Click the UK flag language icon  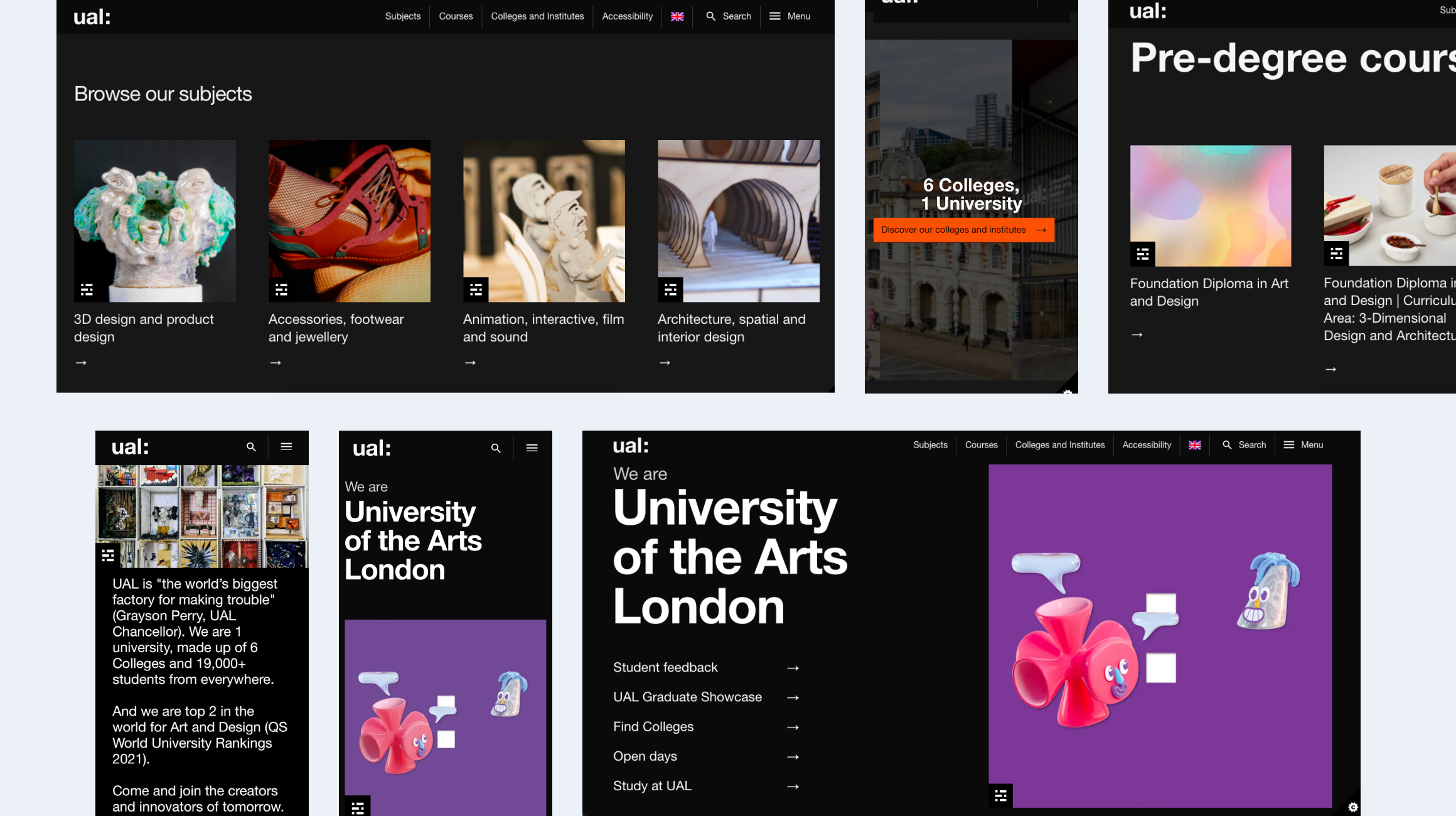677,16
